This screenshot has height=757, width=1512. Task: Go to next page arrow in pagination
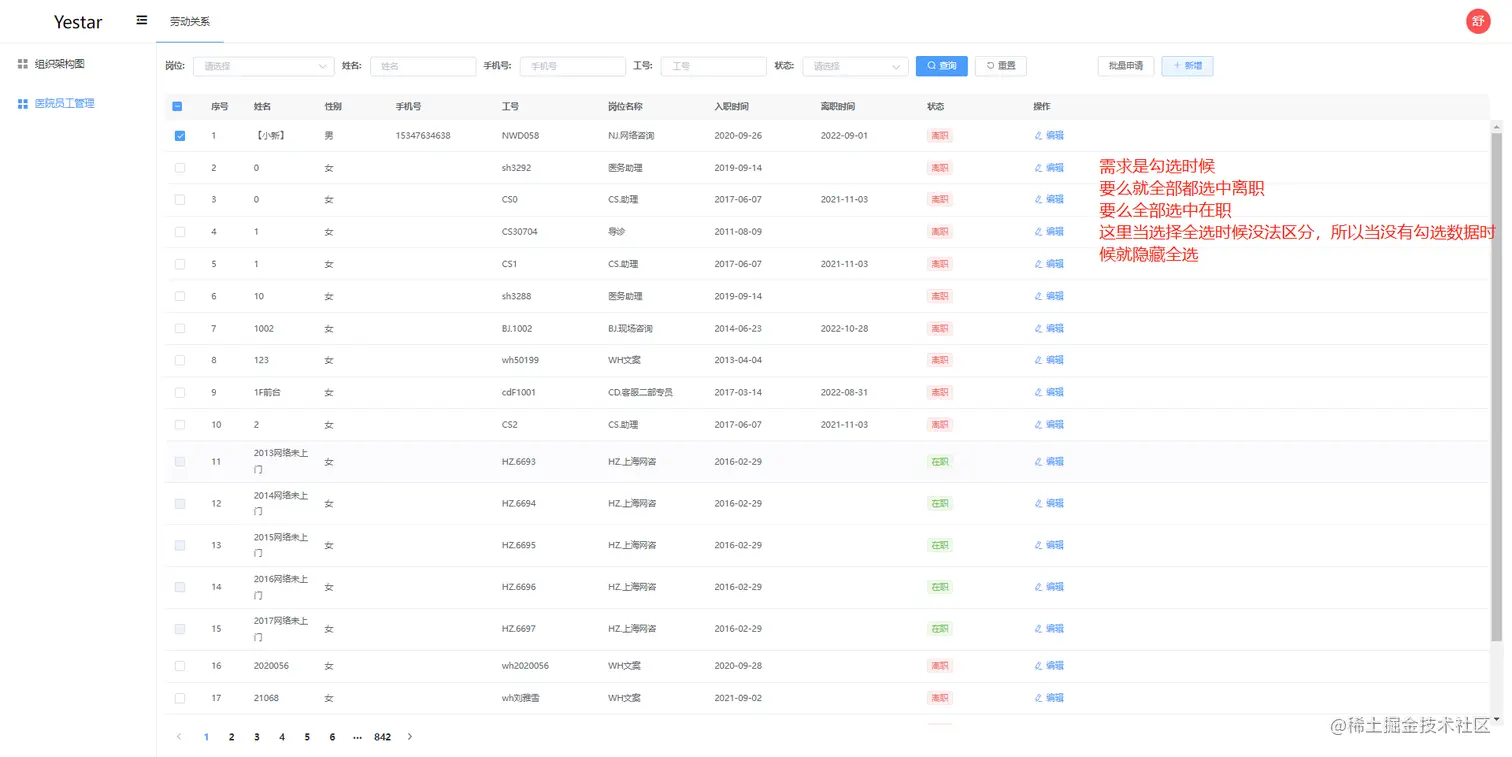pos(409,737)
